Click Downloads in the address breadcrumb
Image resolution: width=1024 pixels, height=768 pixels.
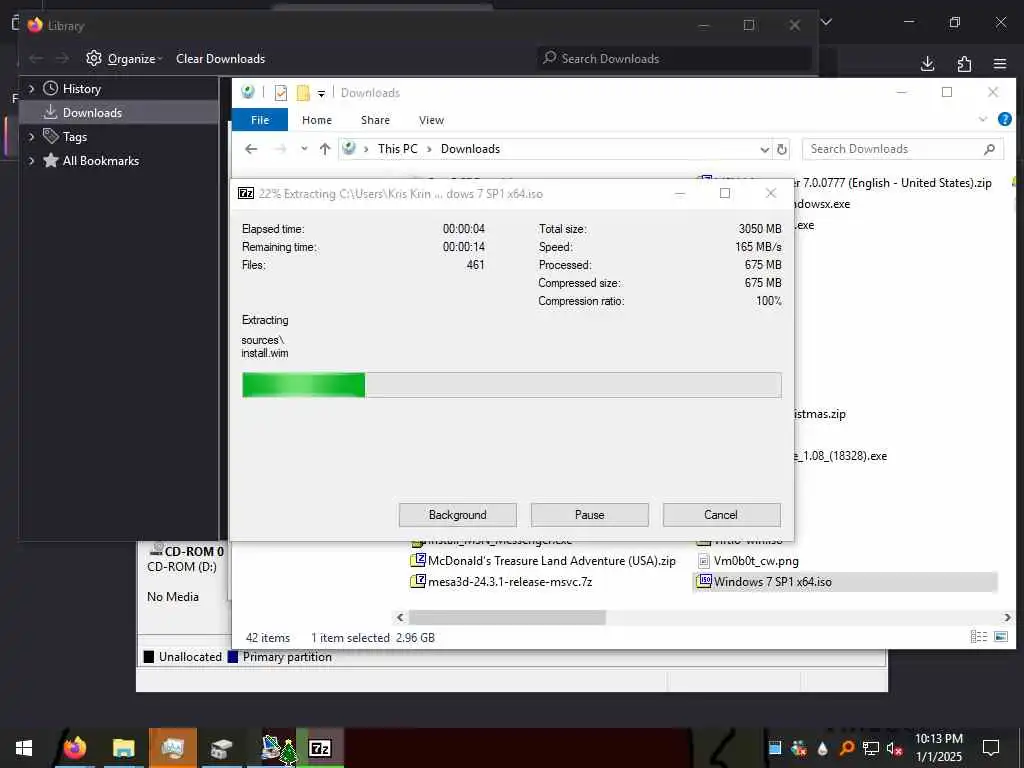pos(470,149)
